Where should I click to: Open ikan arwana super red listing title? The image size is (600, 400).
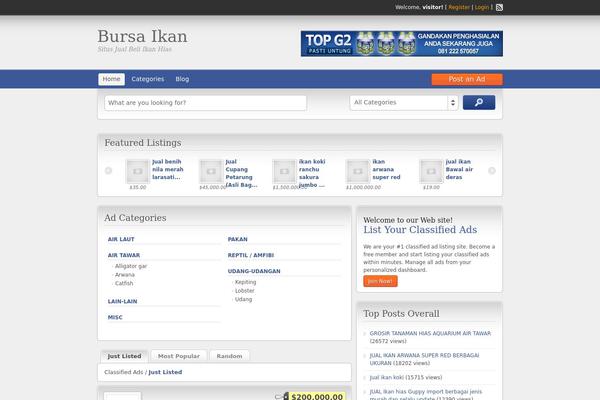(x=386, y=169)
